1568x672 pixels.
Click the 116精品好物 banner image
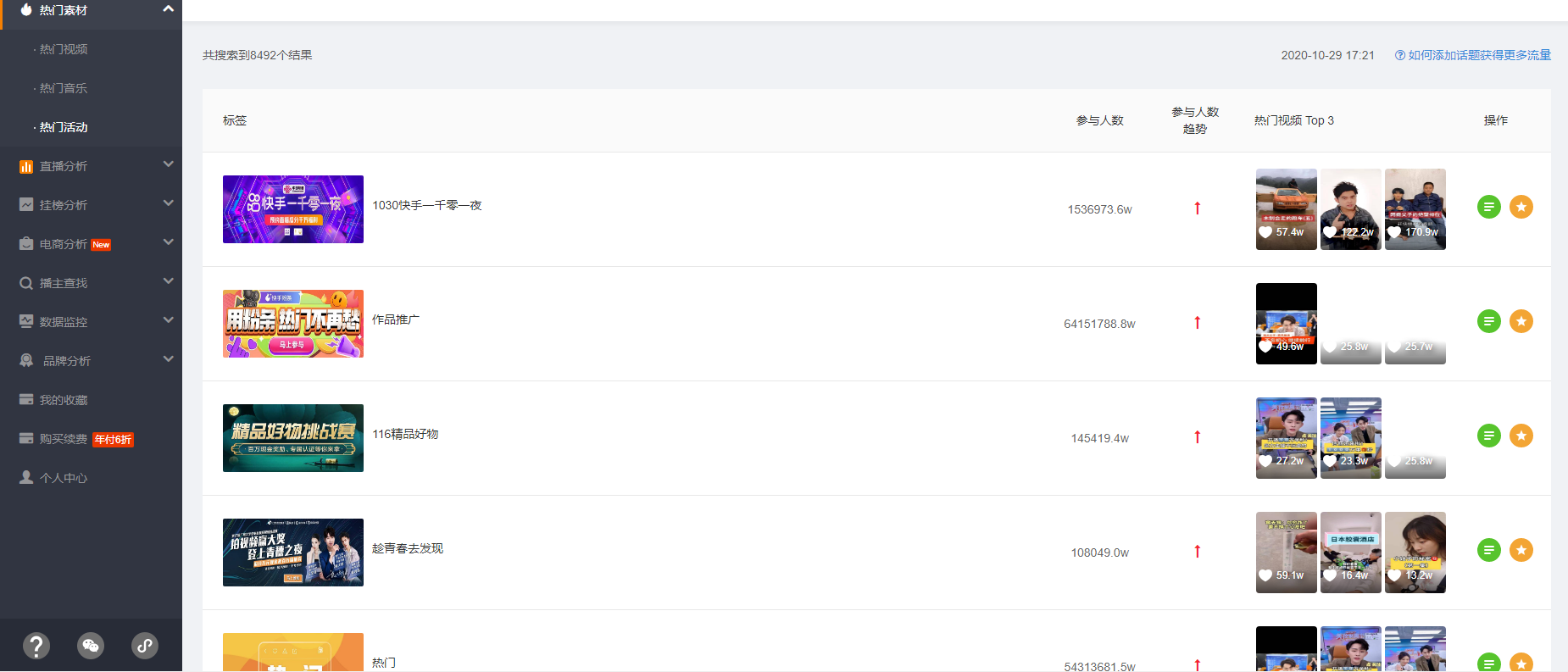click(293, 438)
